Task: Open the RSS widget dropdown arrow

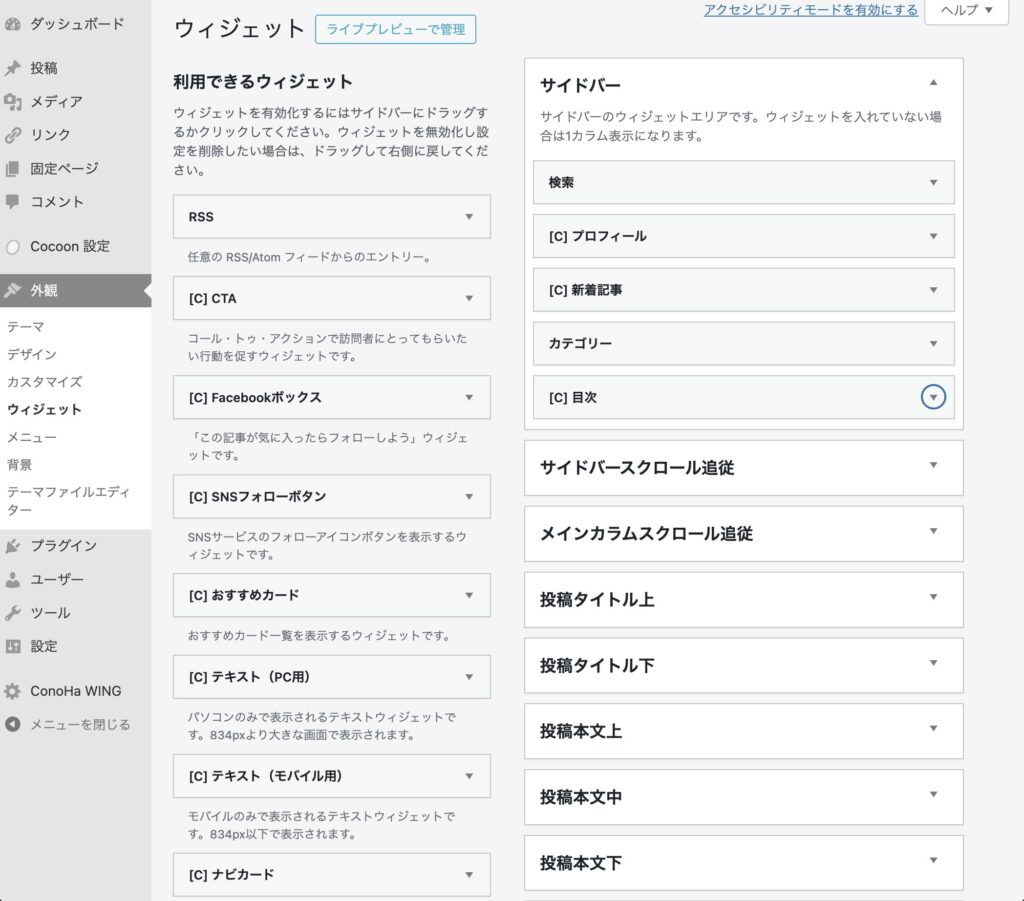Action: [x=469, y=217]
